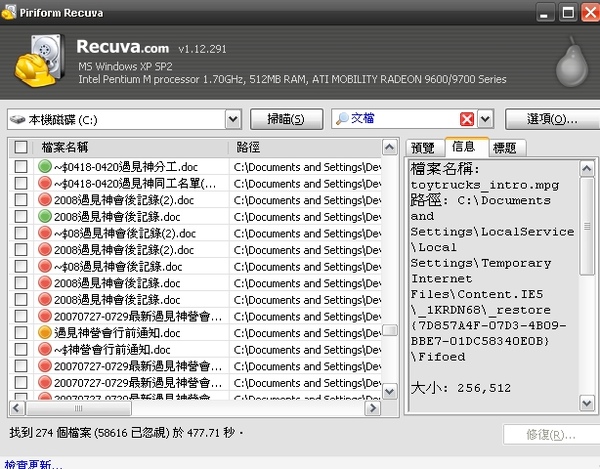Screen dimensions: 600x469
Task: Click the magnifier icon in the filter box
Action: click(342, 119)
